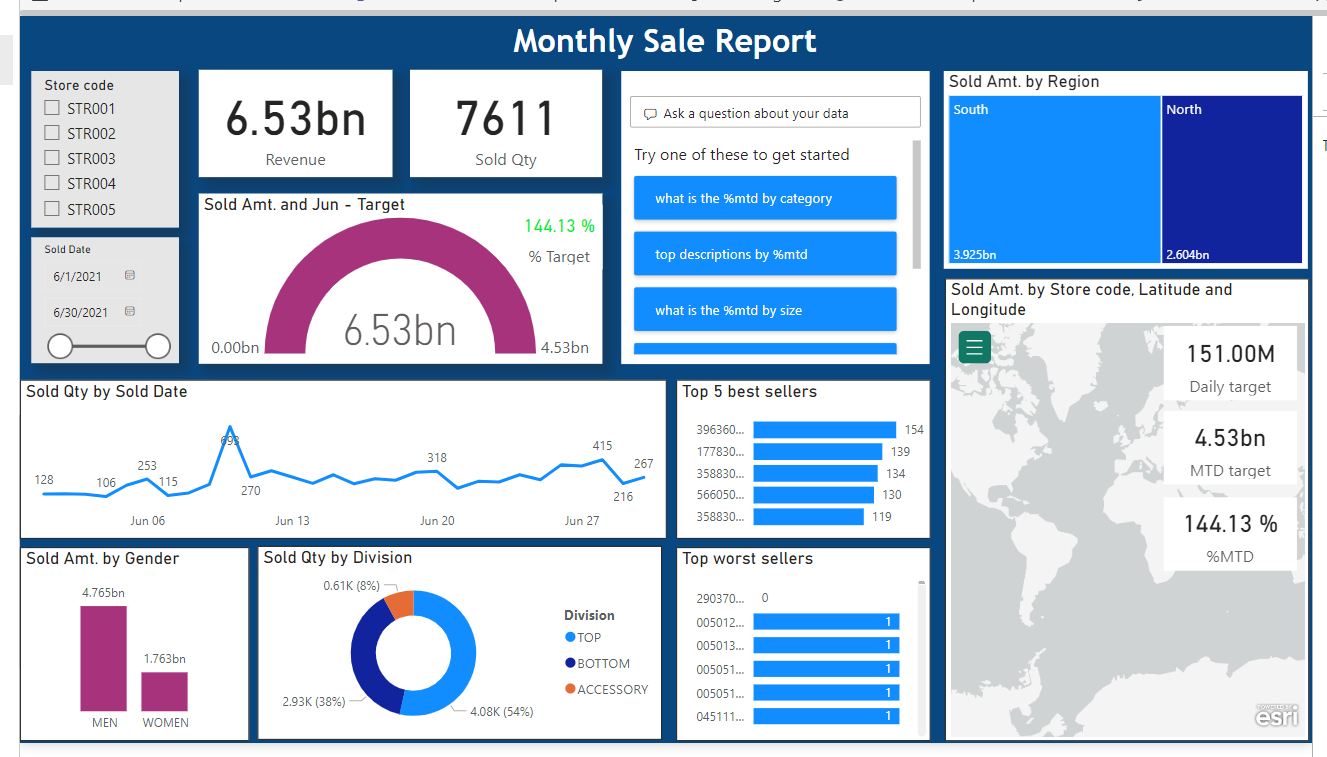Click the esri logo on the map
Image resolution: width=1327 pixels, height=757 pixels.
click(1277, 715)
